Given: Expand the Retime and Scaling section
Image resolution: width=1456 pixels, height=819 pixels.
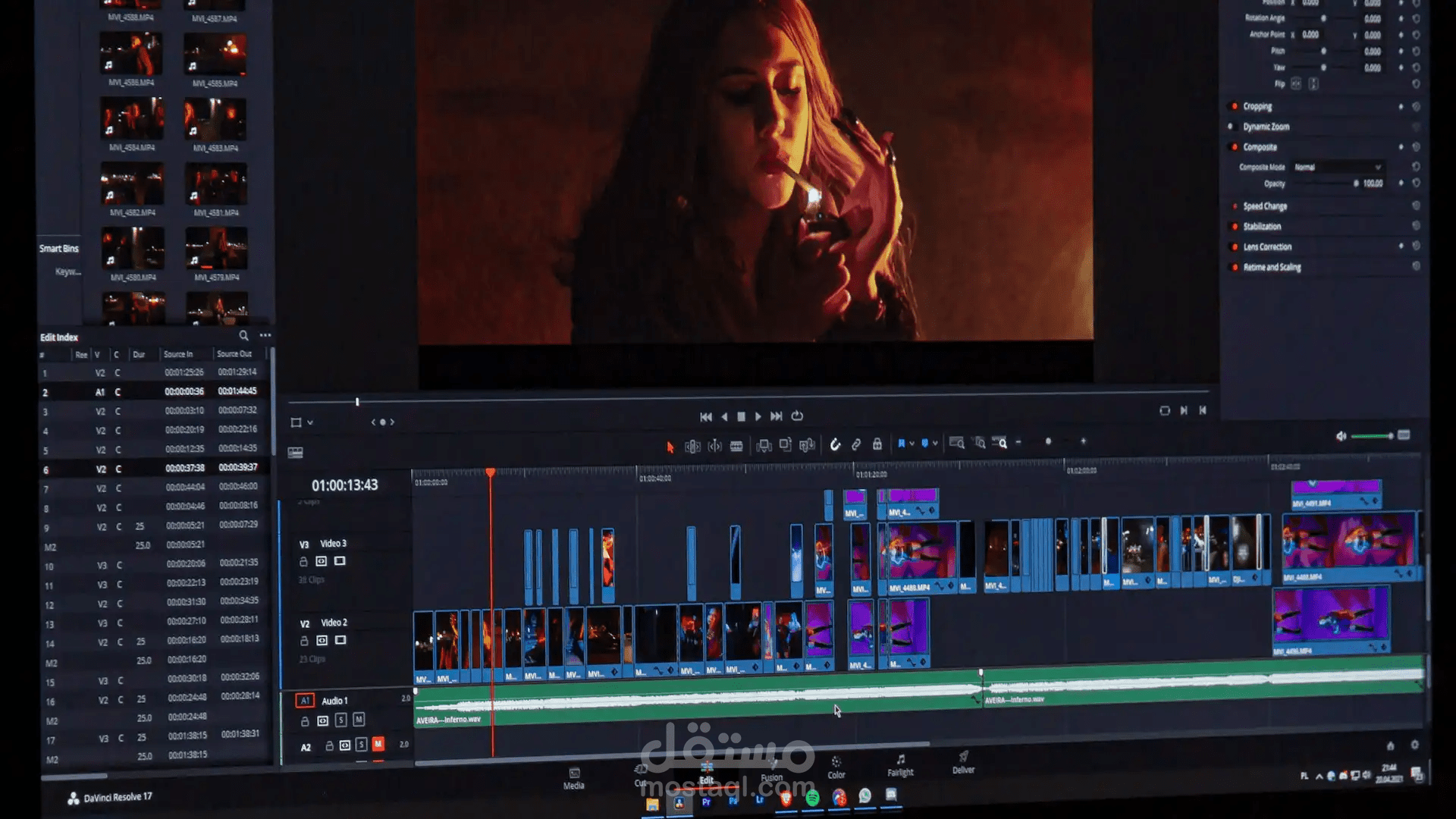Looking at the screenshot, I should coord(1272,267).
